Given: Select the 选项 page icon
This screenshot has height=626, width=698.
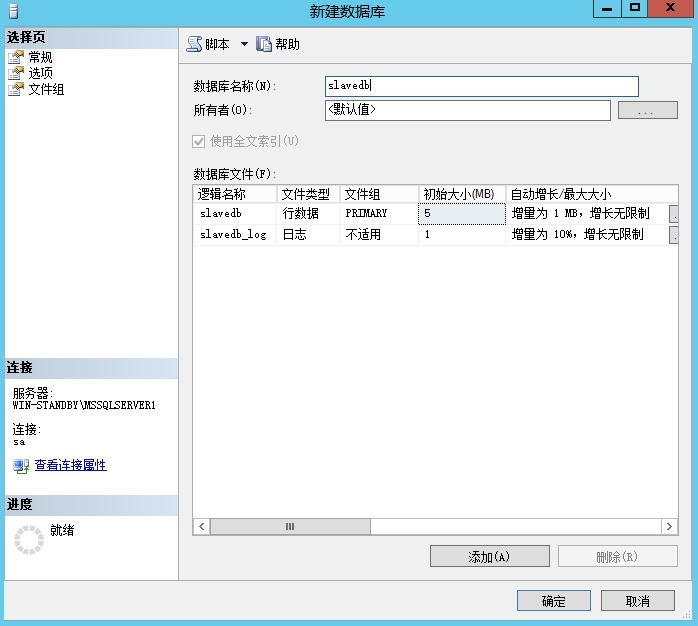Looking at the screenshot, I should 16,74.
